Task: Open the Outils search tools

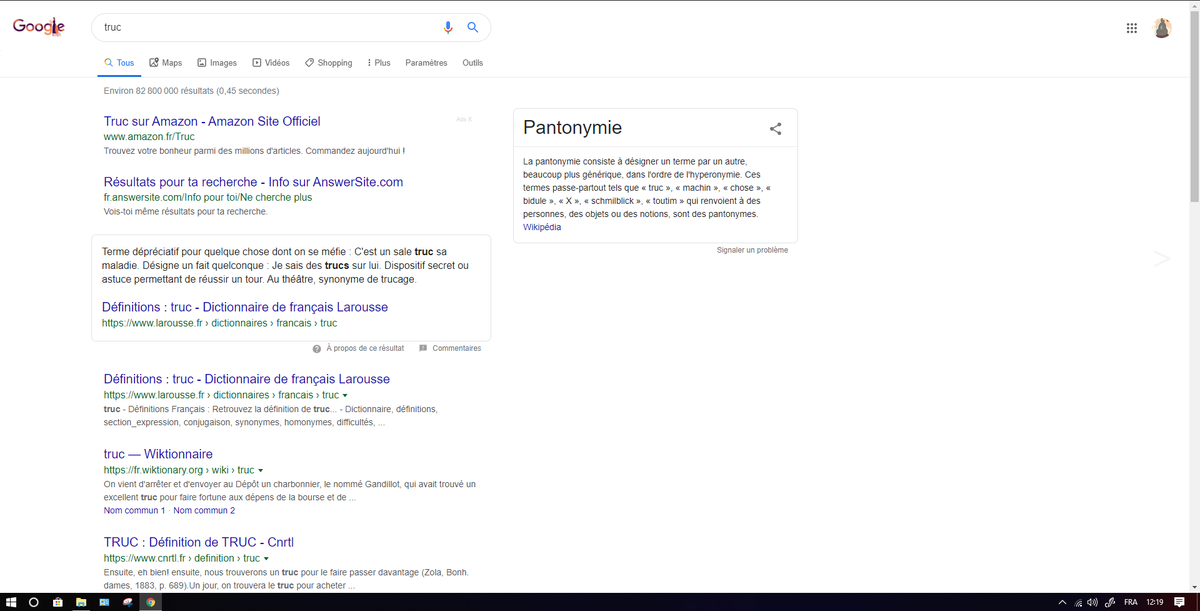Action: [x=472, y=63]
